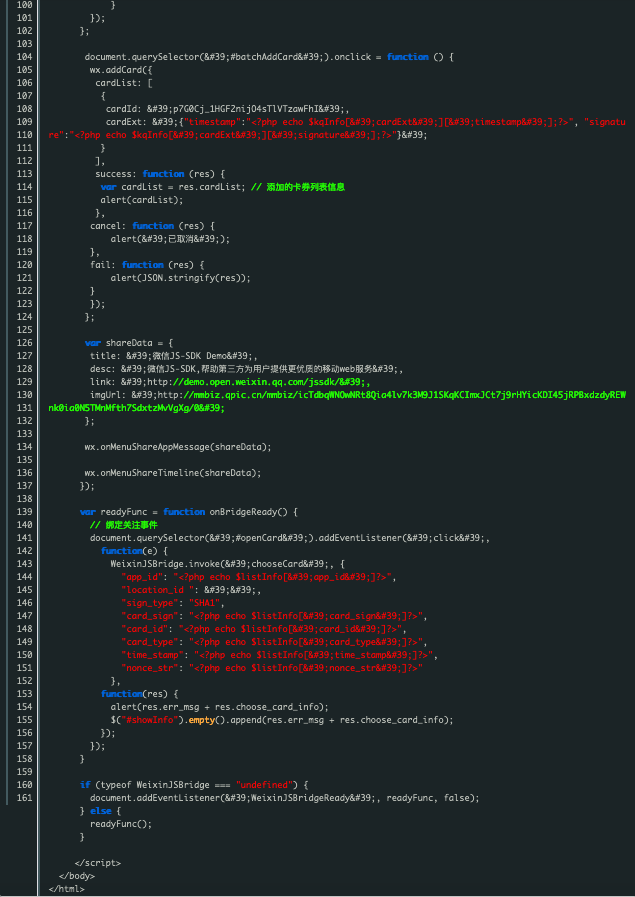The width and height of the screenshot is (635, 897).
Task: Click the red "card_type" key
Action: (149, 642)
